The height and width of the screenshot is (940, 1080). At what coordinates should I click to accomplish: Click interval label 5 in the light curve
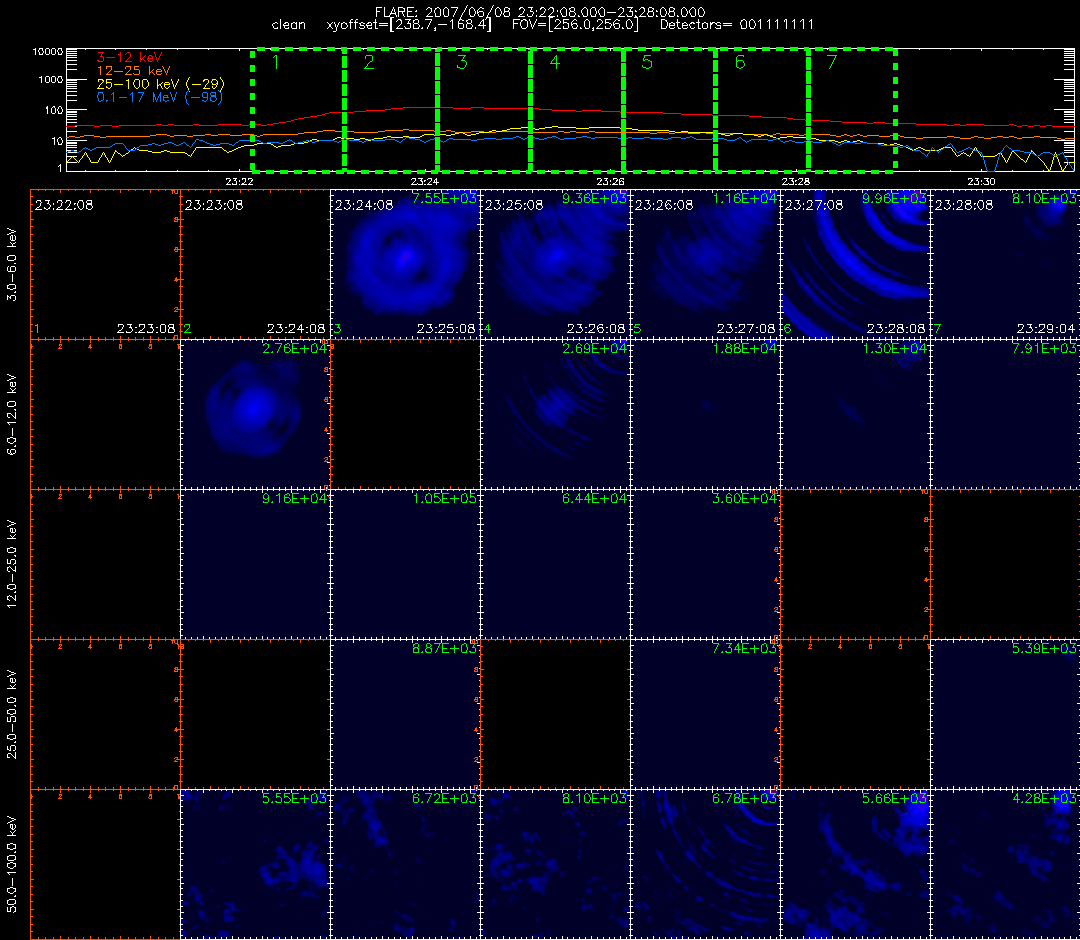(647, 62)
